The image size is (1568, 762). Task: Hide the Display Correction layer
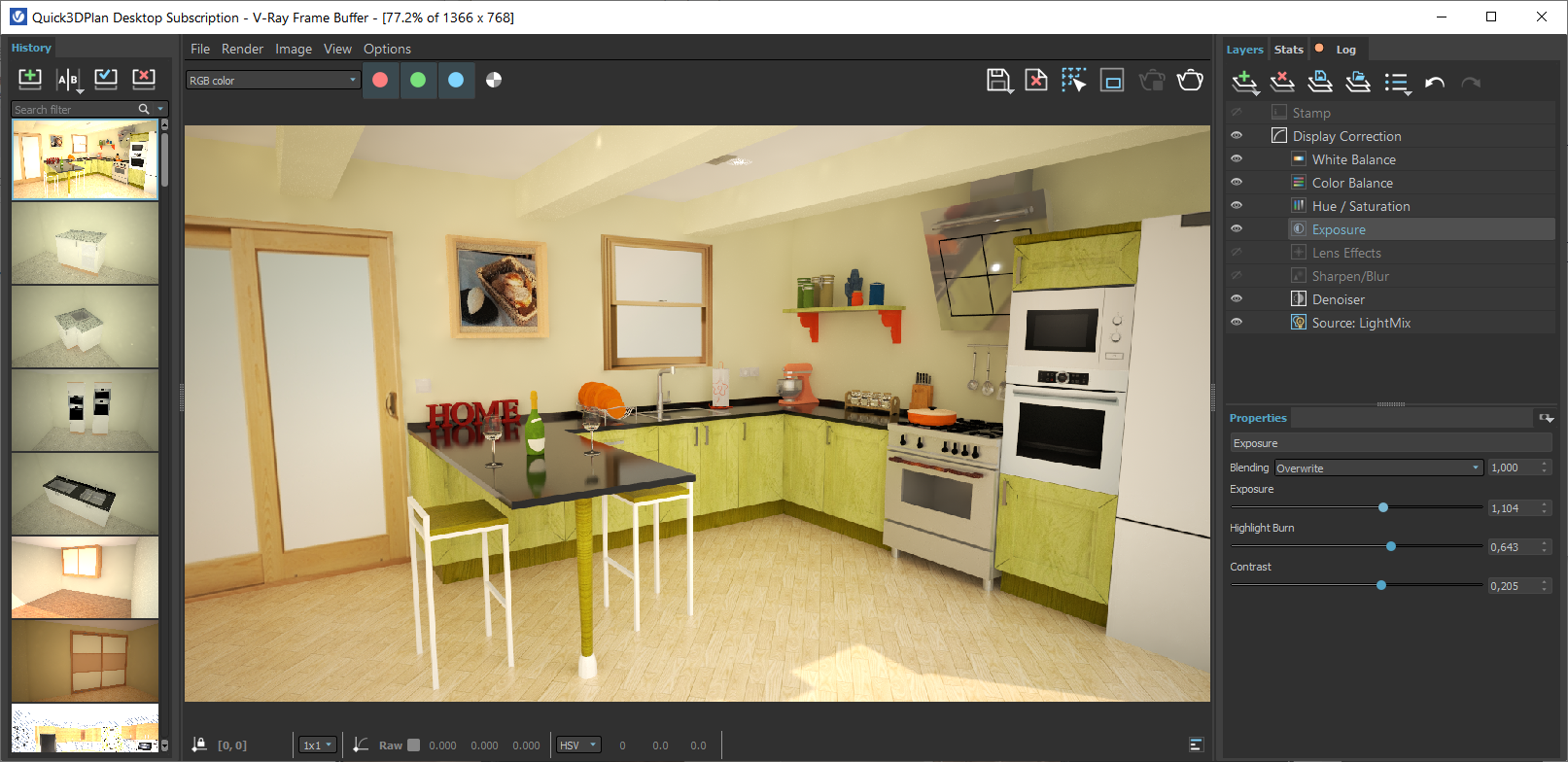pyautogui.click(x=1237, y=136)
